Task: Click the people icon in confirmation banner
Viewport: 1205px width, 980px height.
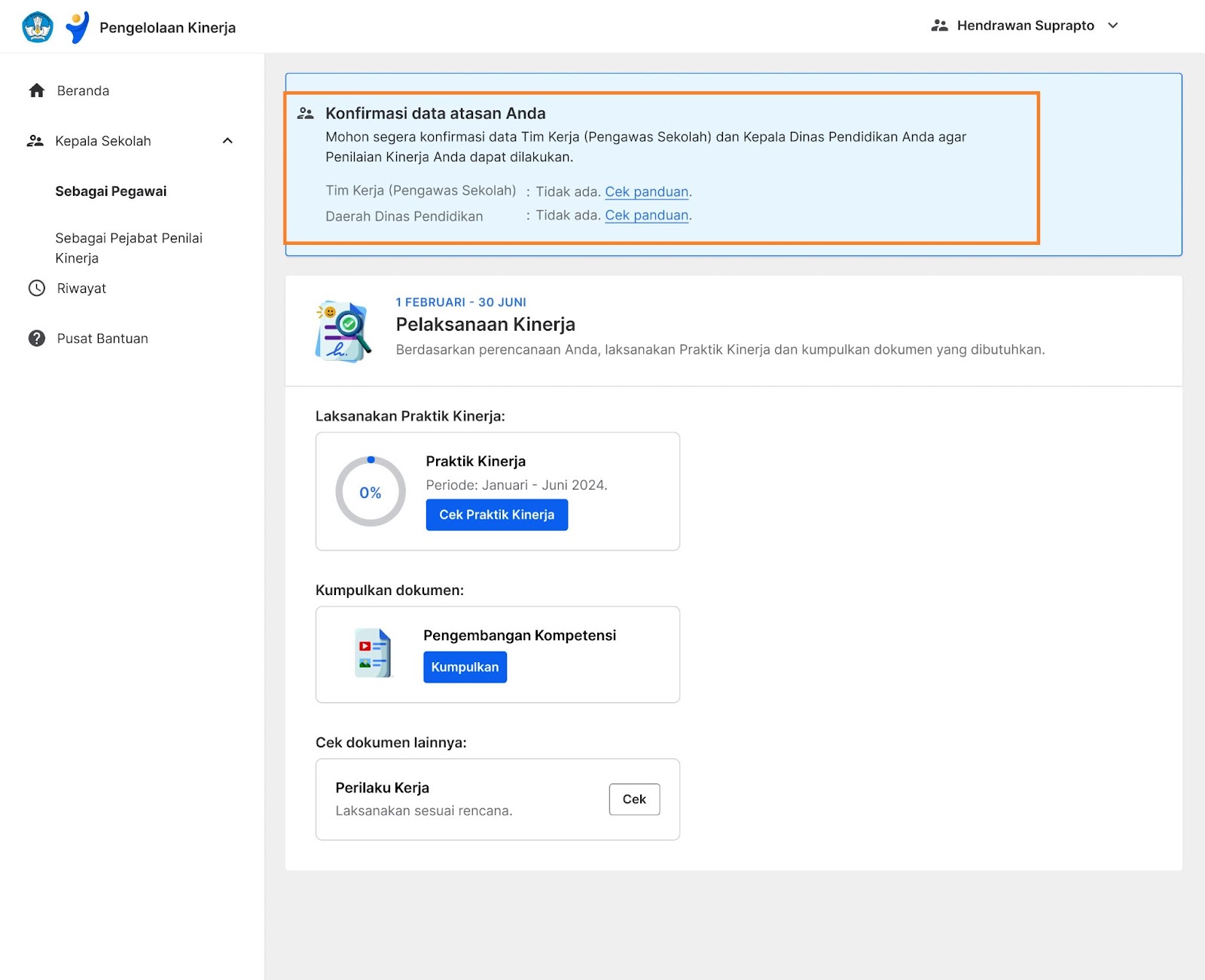Action: coord(305,114)
